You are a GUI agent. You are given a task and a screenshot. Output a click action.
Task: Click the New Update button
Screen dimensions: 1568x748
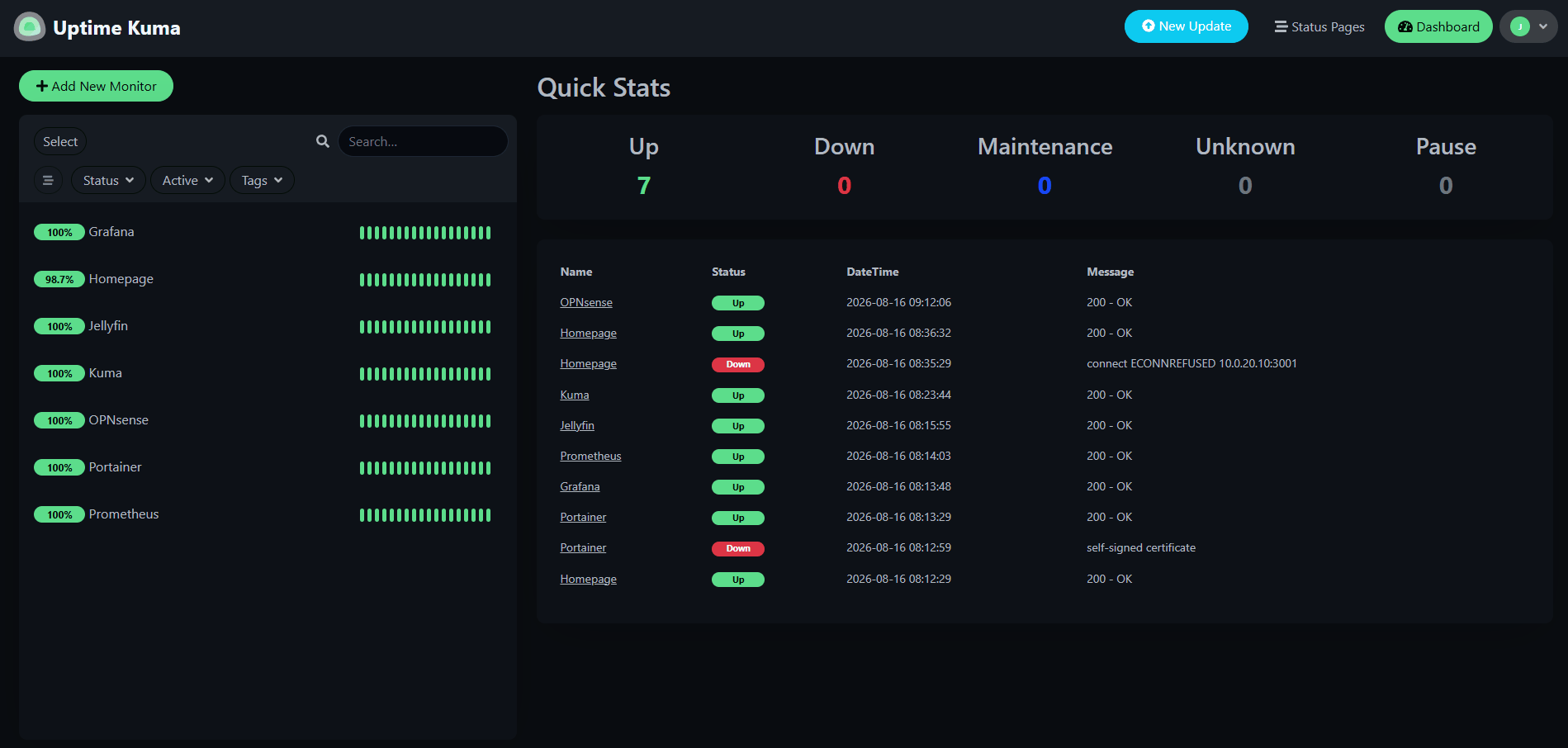pos(1187,26)
